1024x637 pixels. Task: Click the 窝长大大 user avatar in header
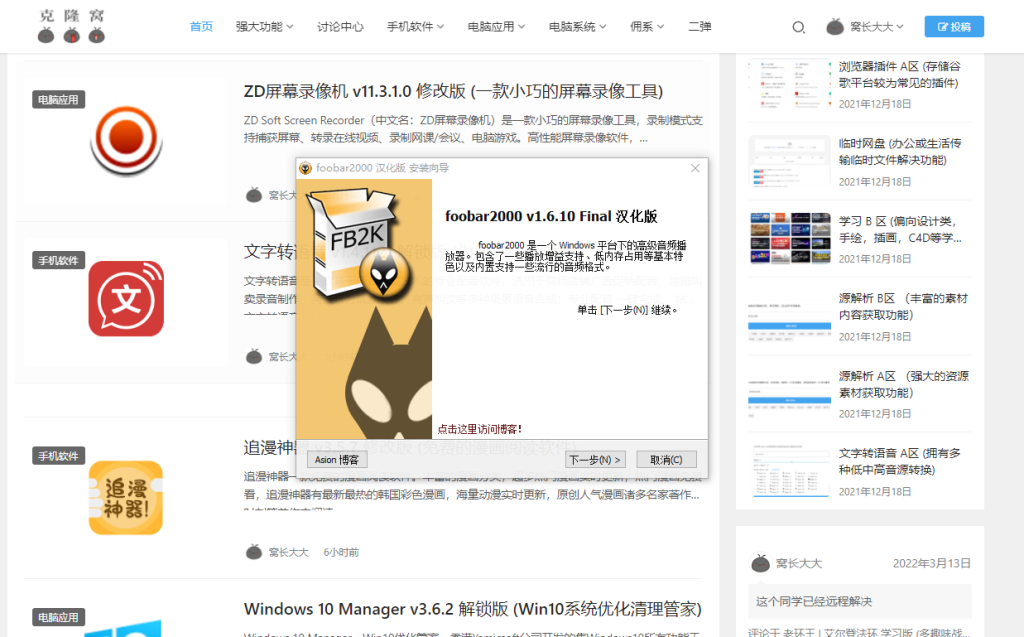pos(835,27)
